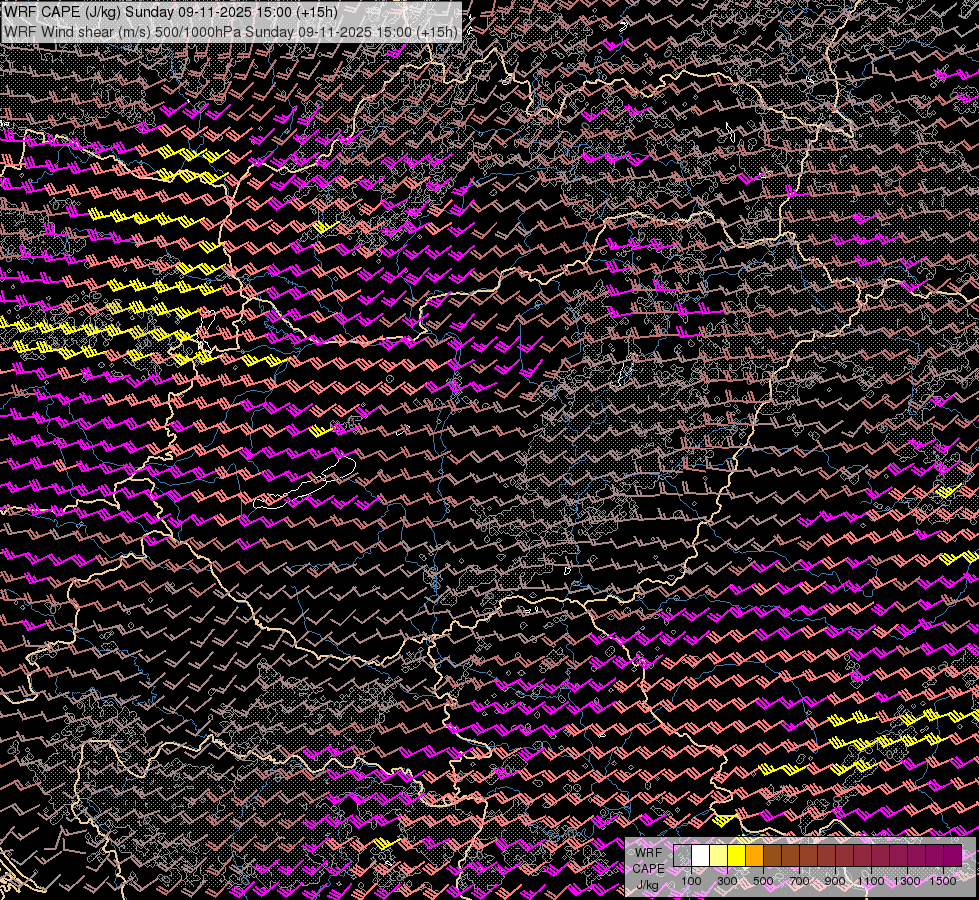The image size is (979, 900).
Task: Click the WRF CAPE title line
Action: (x=170, y=12)
